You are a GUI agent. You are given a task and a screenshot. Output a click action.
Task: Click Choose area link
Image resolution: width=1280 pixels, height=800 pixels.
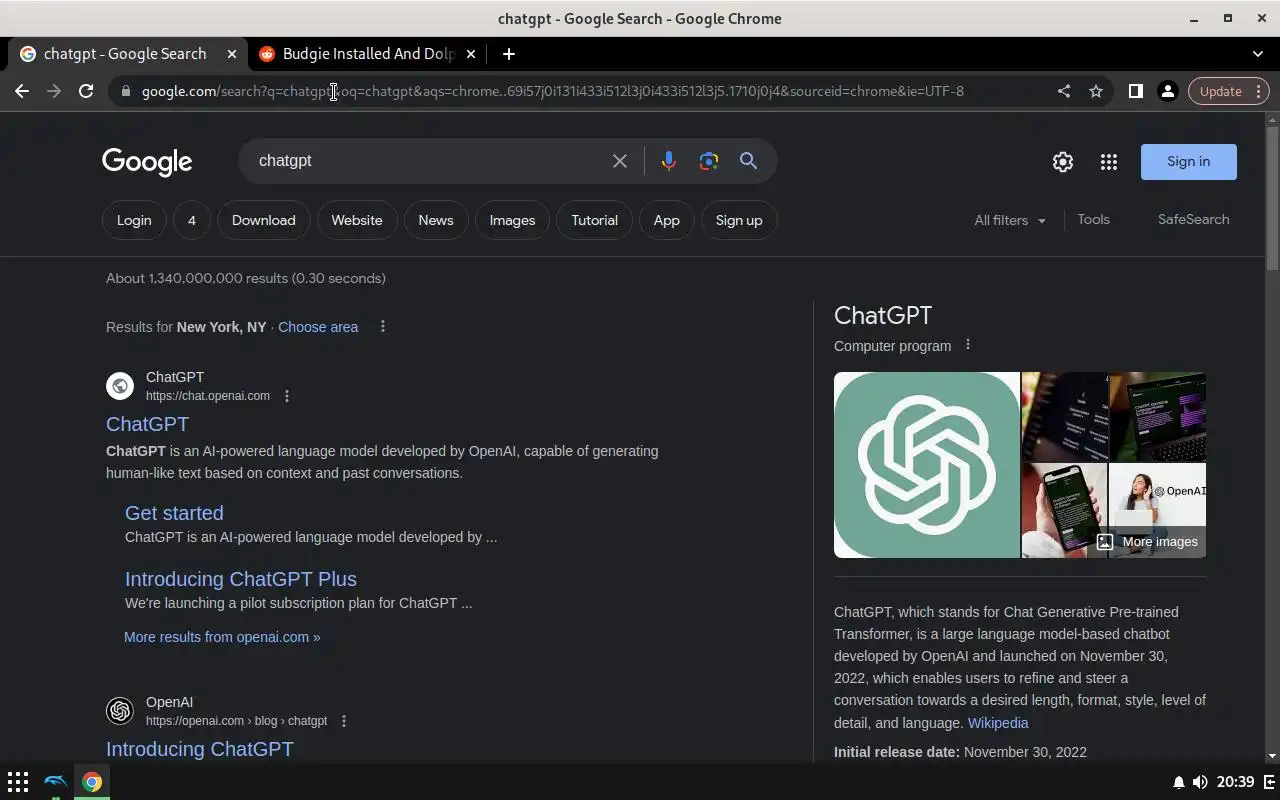[x=318, y=327]
